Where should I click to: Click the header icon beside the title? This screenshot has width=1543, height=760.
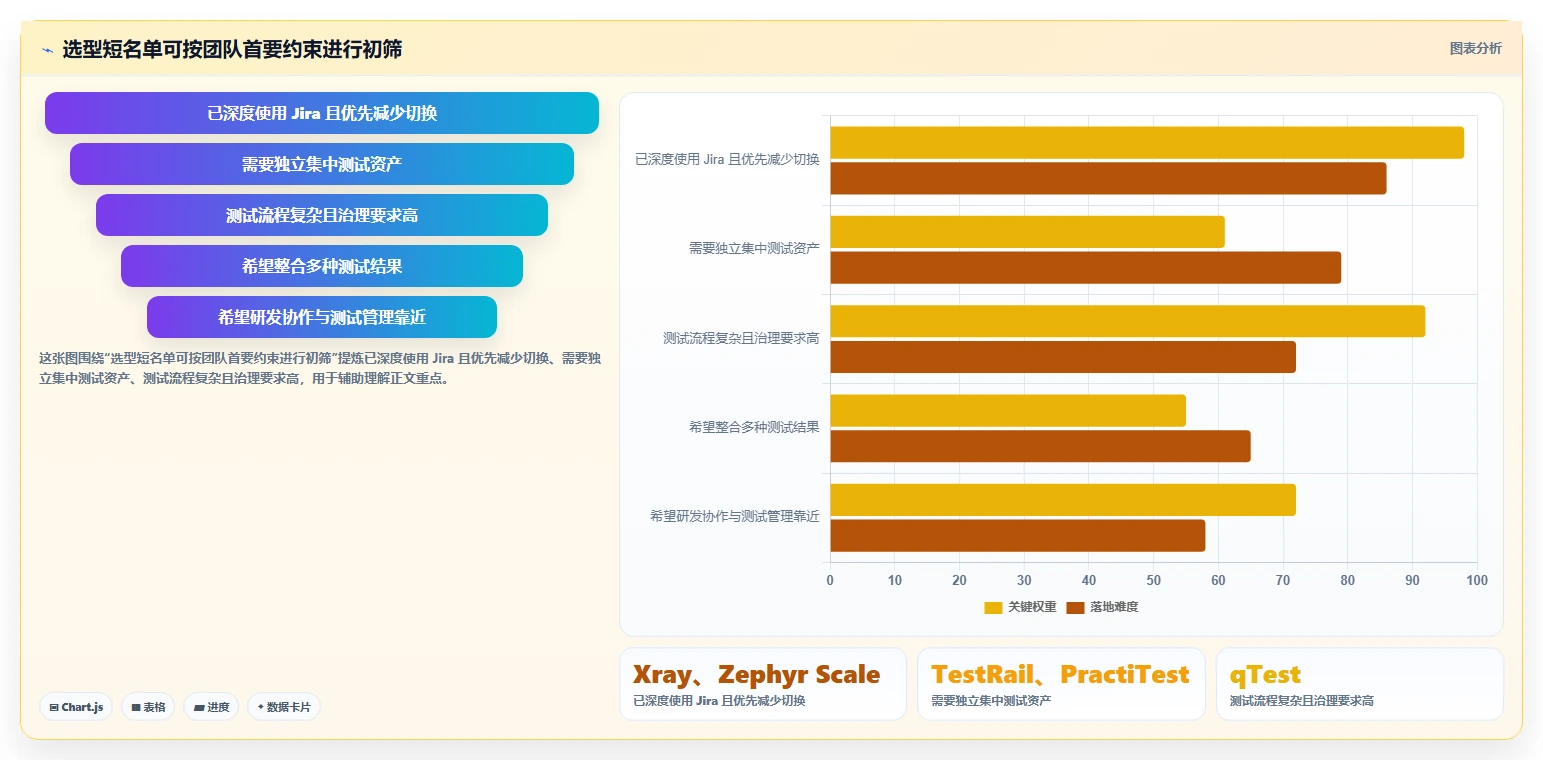click(x=47, y=49)
